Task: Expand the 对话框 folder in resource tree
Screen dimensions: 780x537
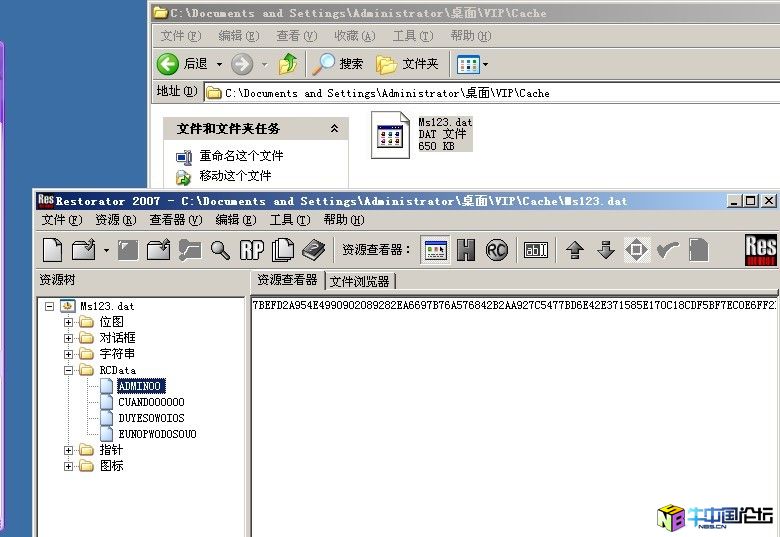Action: [69, 338]
